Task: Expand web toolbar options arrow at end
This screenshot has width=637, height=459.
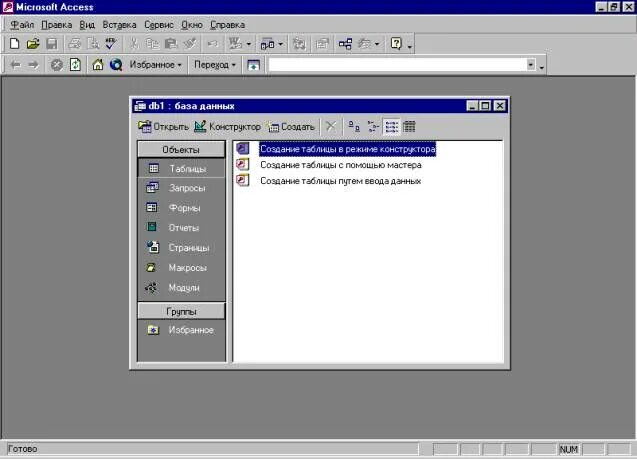Action: (542, 67)
